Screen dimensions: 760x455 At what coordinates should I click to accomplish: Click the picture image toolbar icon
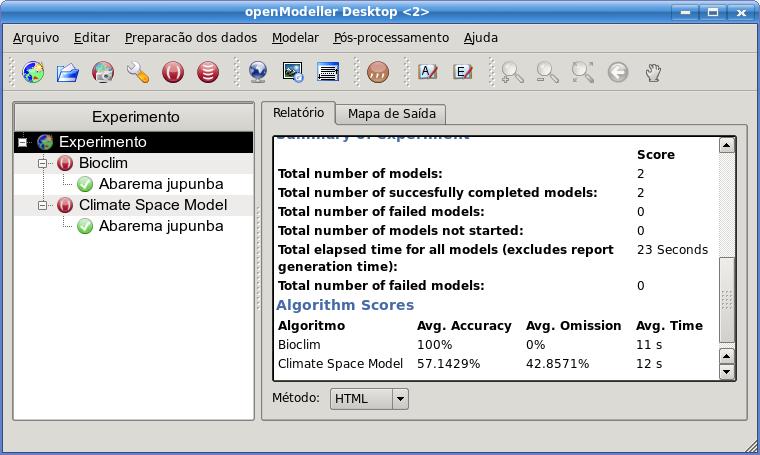(293, 73)
